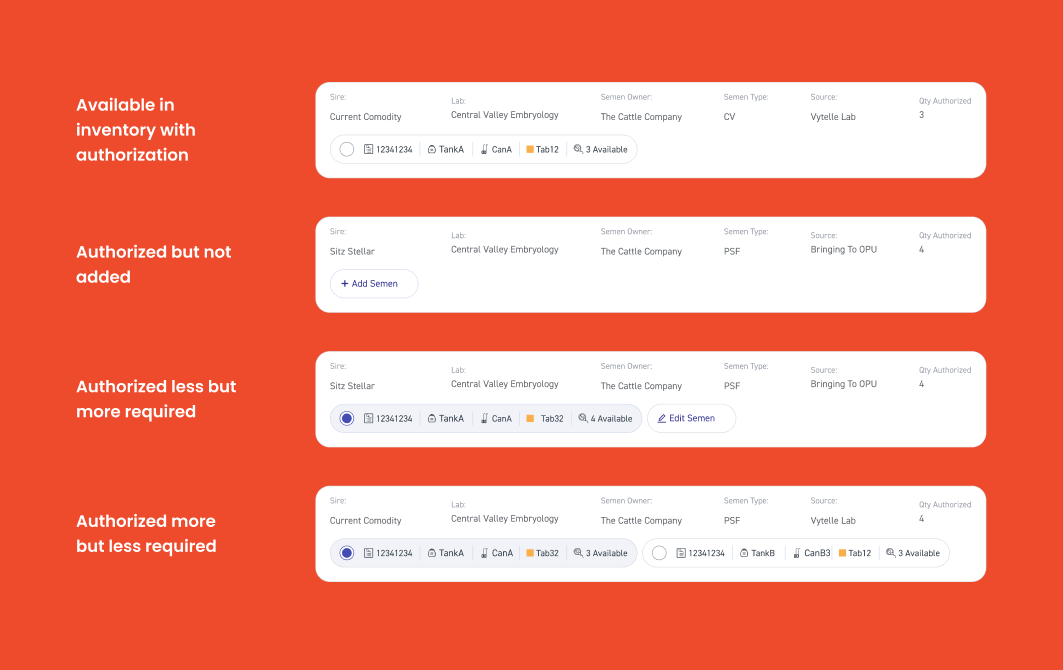Choose the TankB inventory radio button
This screenshot has height=670, width=1063.
tap(659, 553)
